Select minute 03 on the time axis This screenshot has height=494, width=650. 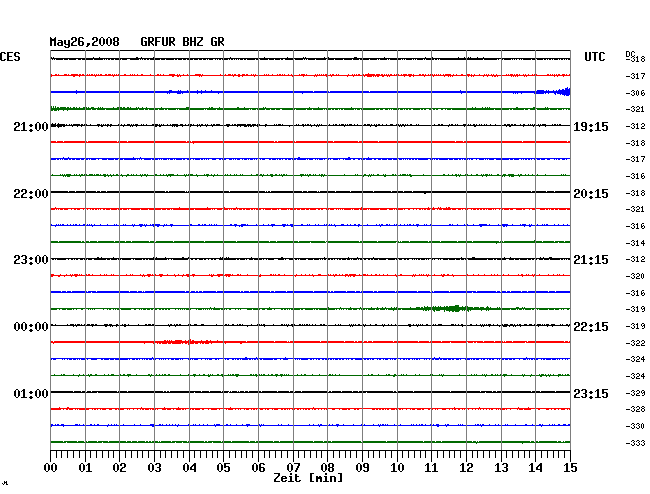click(x=154, y=468)
